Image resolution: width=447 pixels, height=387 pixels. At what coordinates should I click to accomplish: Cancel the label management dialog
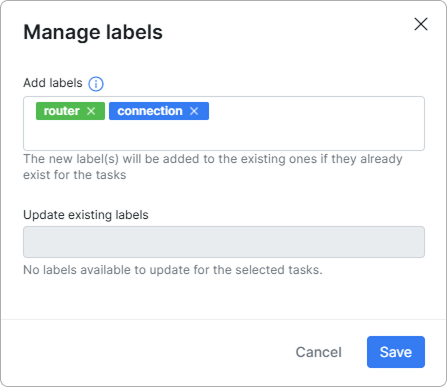point(319,352)
